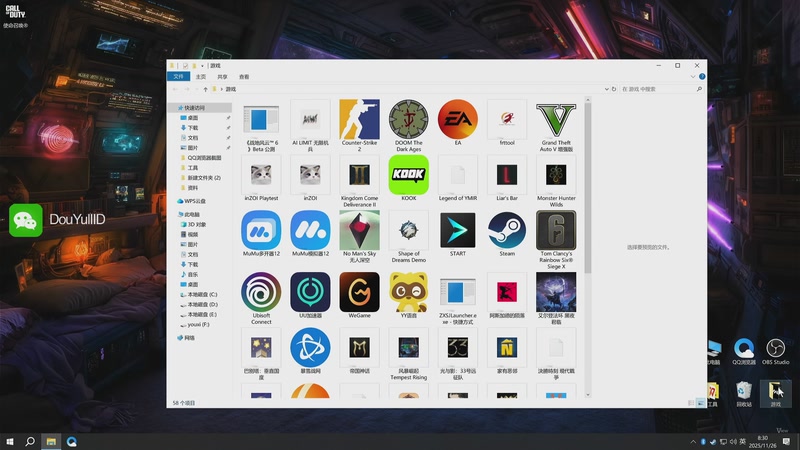This screenshot has width=800, height=450.
Task: Select the QQ browser screenshots folder
Action: coord(201,158)
